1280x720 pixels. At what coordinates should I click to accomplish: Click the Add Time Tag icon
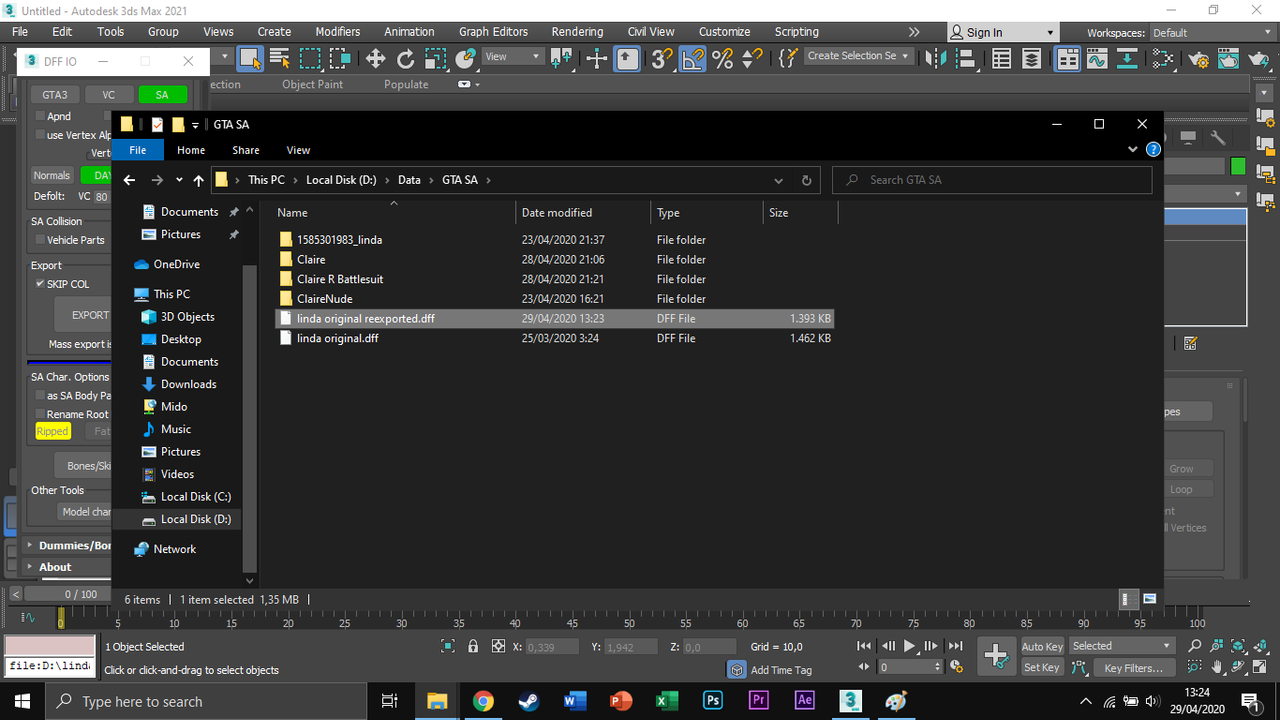tap(737, 669)
